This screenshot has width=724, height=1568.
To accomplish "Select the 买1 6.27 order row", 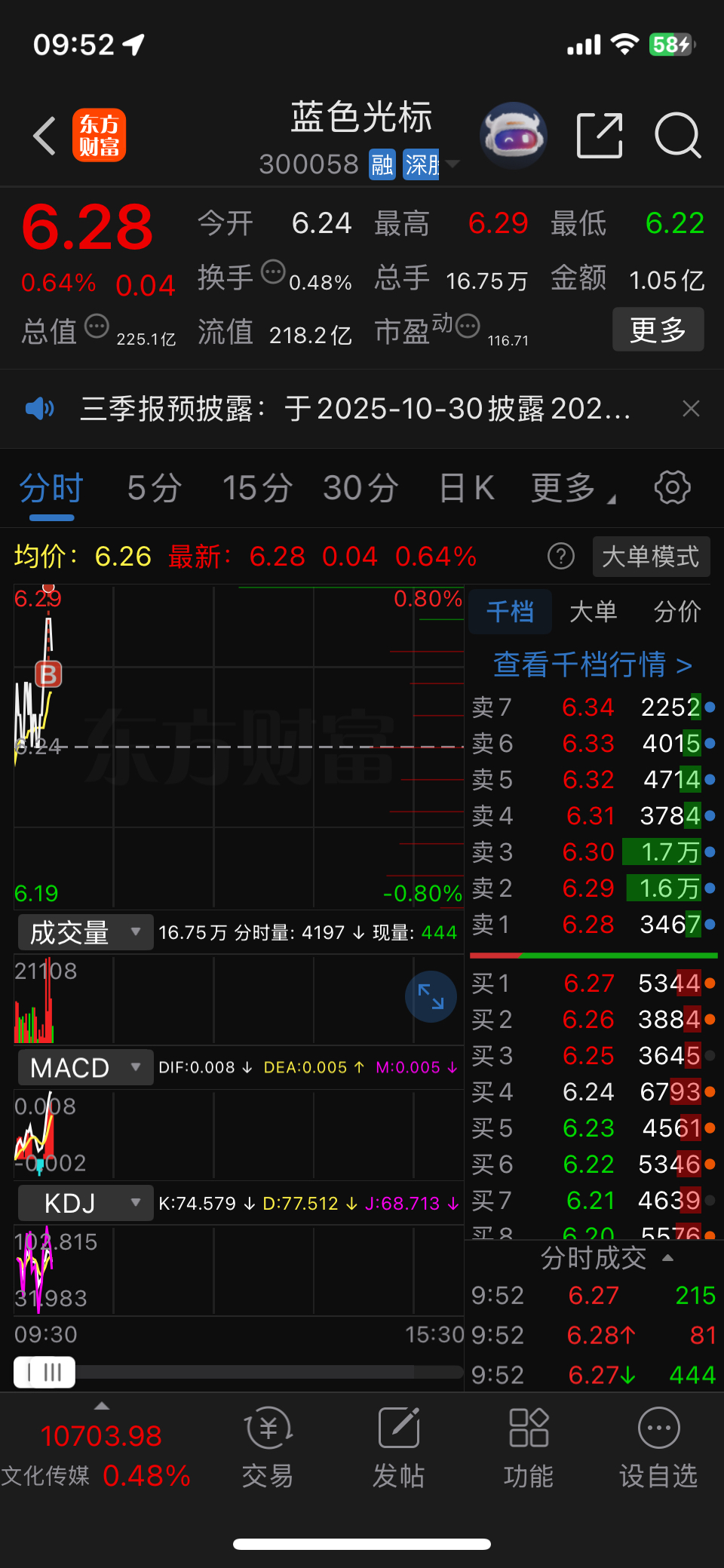I will point(594,983).
